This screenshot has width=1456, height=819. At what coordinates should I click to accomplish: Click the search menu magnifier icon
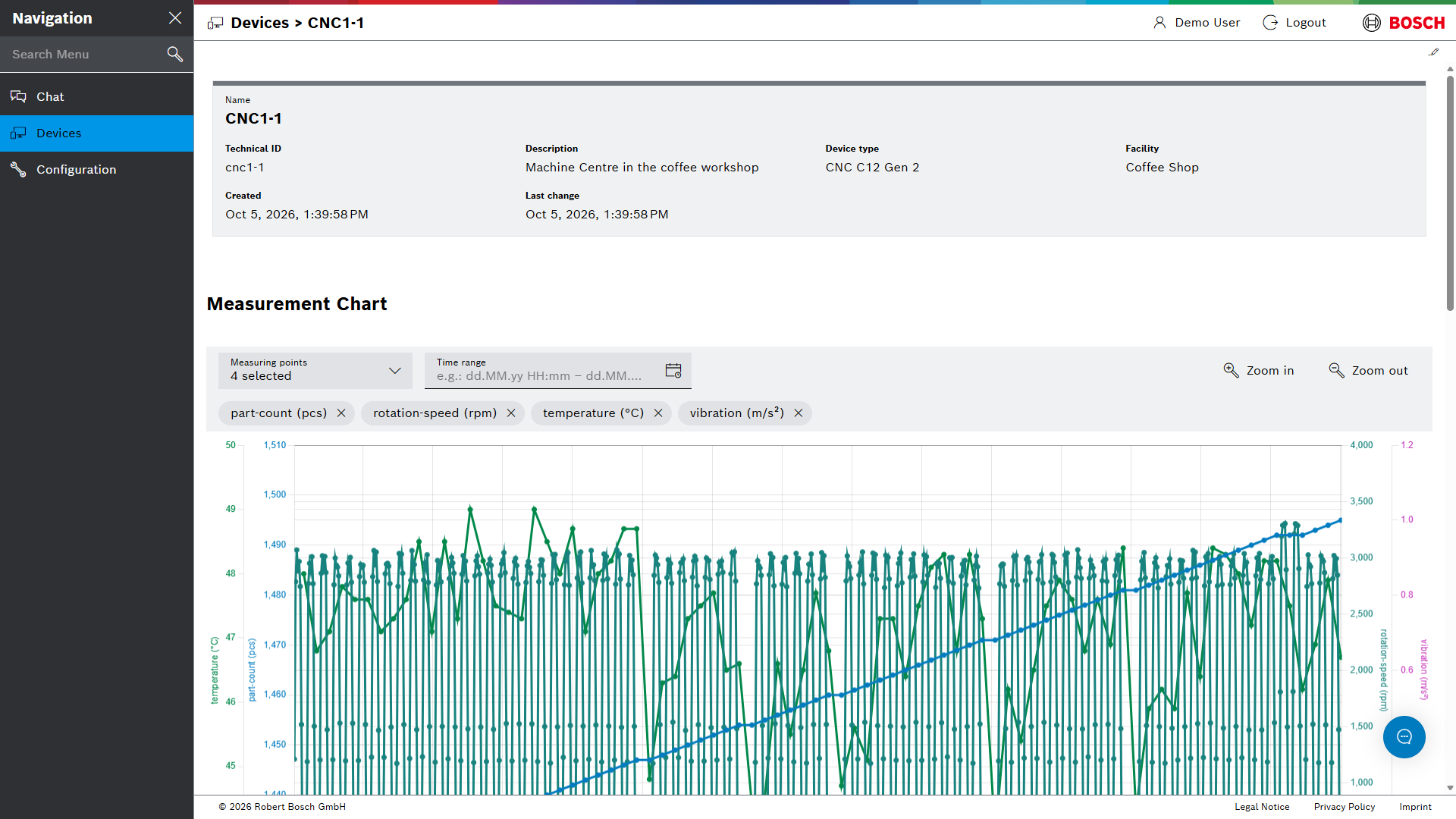coord(175,54)
